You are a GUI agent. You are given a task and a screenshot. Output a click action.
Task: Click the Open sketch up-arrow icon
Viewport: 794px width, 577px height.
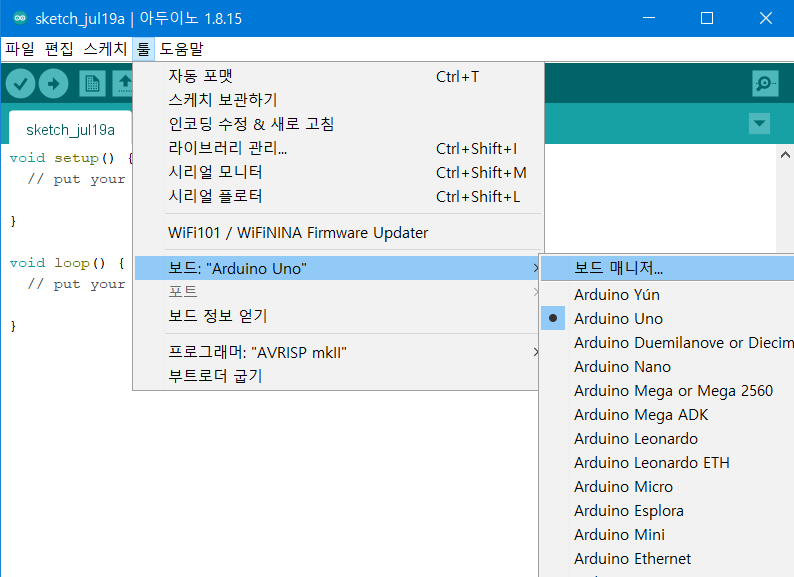[x=125, y=84]
